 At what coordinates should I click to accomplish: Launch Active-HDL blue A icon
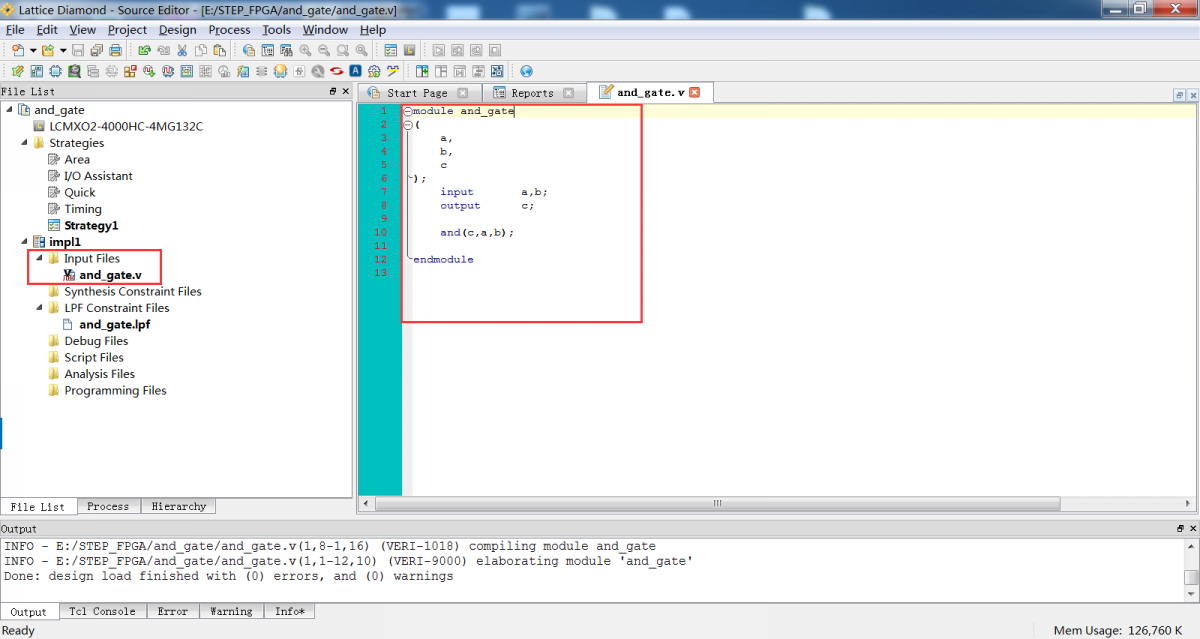click(x=356, y=71)
